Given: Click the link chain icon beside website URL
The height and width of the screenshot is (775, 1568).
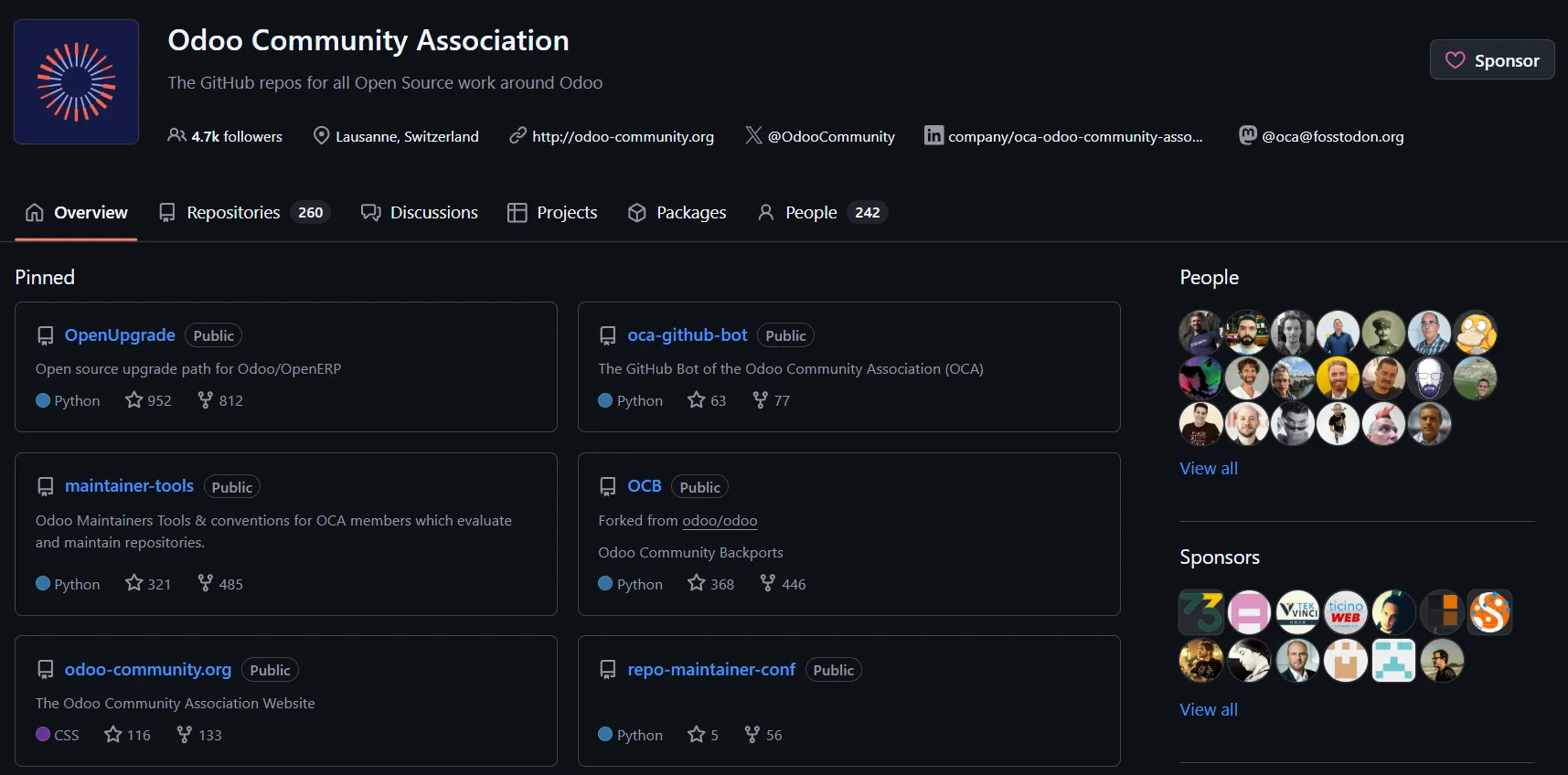Looking at the screenshot, I should click(517, 135).
